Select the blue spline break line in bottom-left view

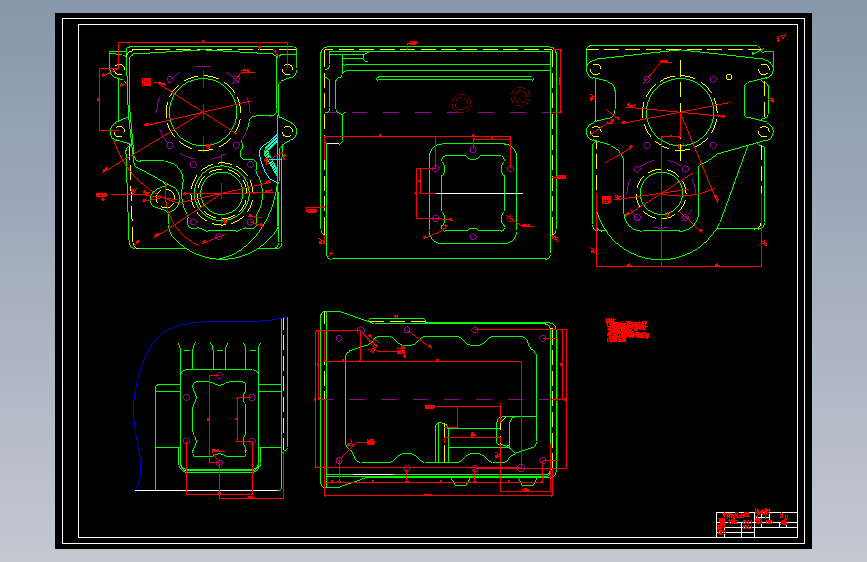click(x=210, y=404)
